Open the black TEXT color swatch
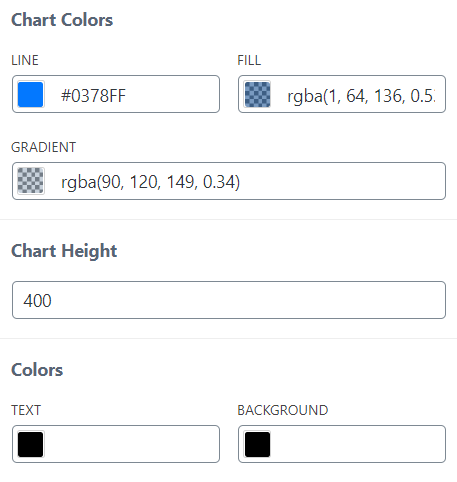 pos(30,444)
